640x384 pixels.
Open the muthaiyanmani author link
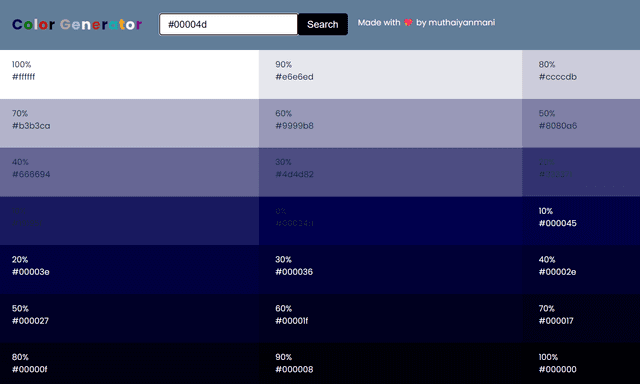coord(462,23)
